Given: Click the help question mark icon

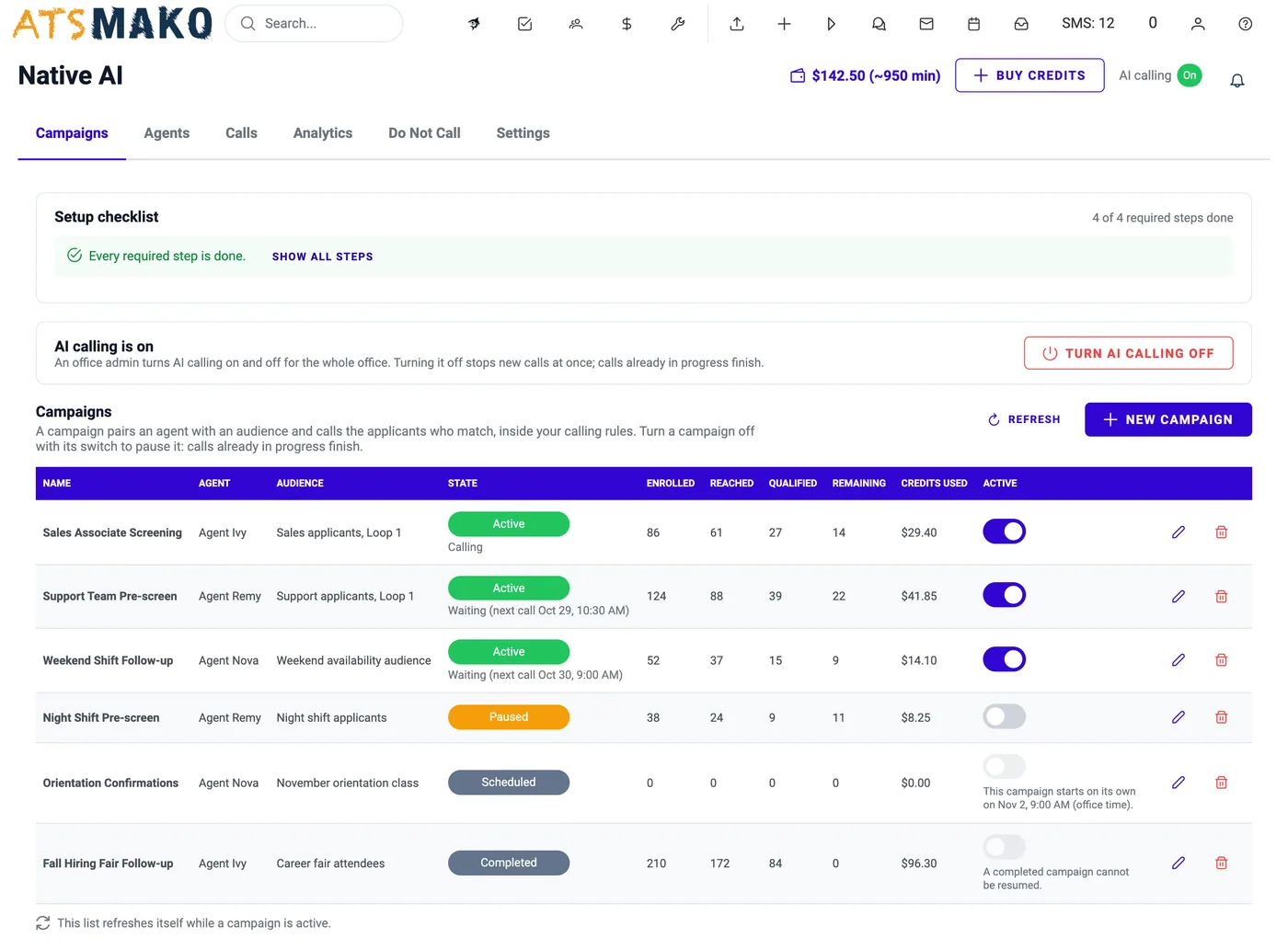Looking at the screenshot, I should (x=1245, y=24).
